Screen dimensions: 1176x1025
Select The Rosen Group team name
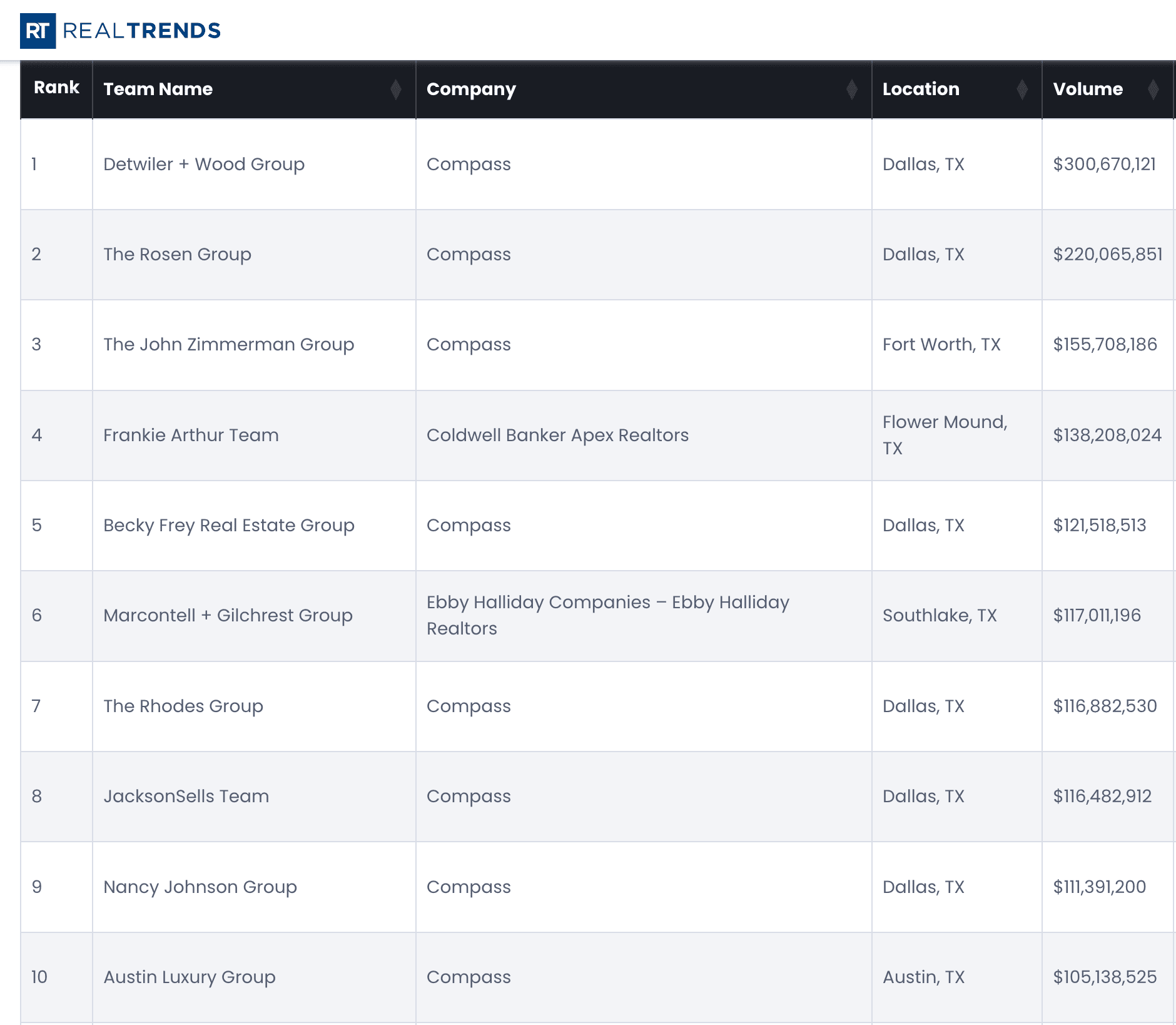tap(177, 255)
